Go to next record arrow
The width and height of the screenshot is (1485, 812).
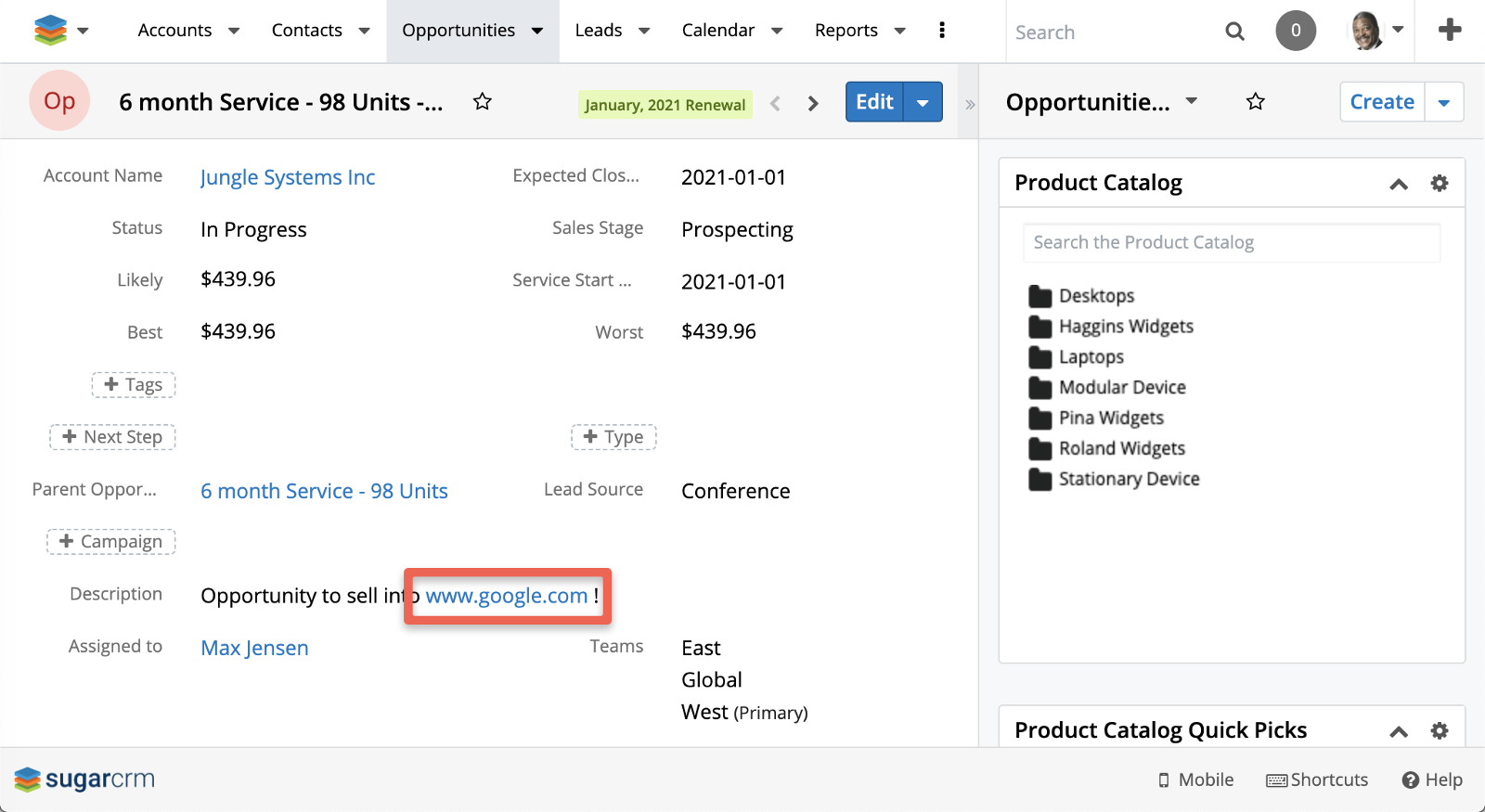[x=813, y=104]
